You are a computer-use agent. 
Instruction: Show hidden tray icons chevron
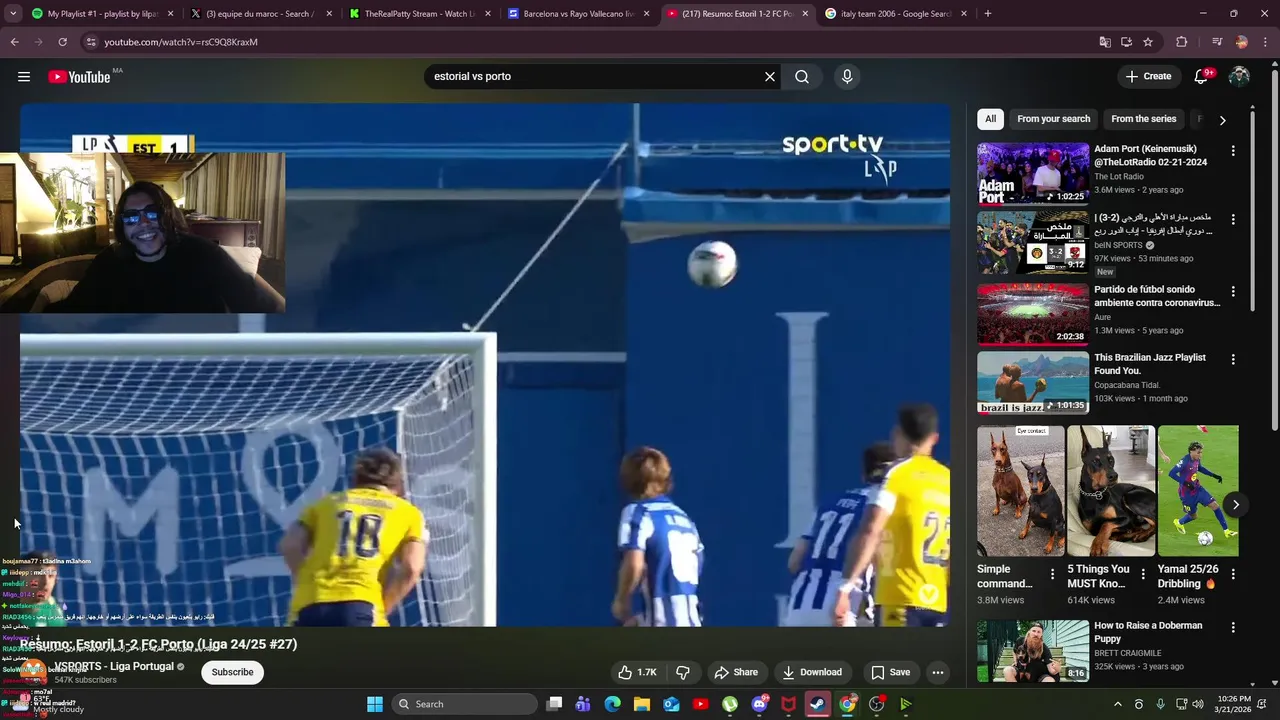pyautogui.click(x=1117, y=704)
